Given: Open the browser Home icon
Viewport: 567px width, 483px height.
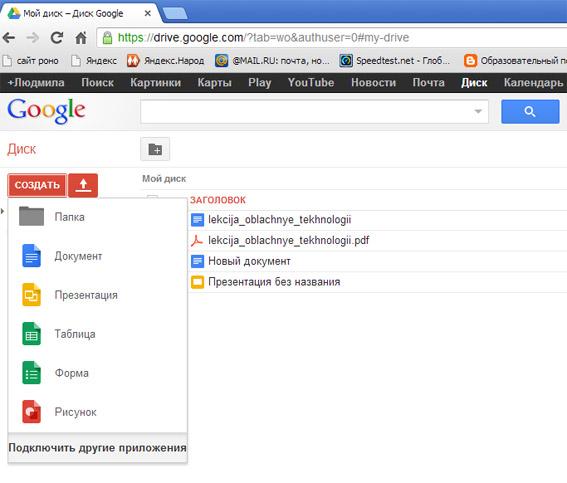Looking at the screenshot, I should pyautogui.click(x=81, y=38).
